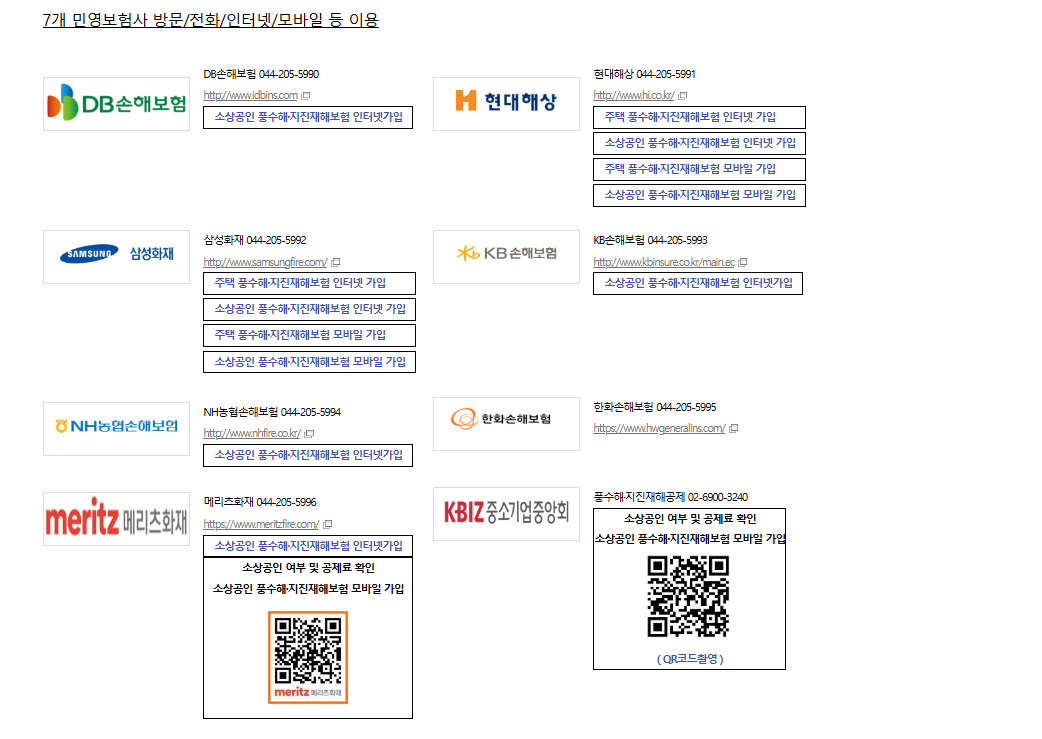This screenshot has height=739, width=1042.
Task: Click NH농협손해보험 소상공인 인터넷가입 button
Action: tap(308, 455)
